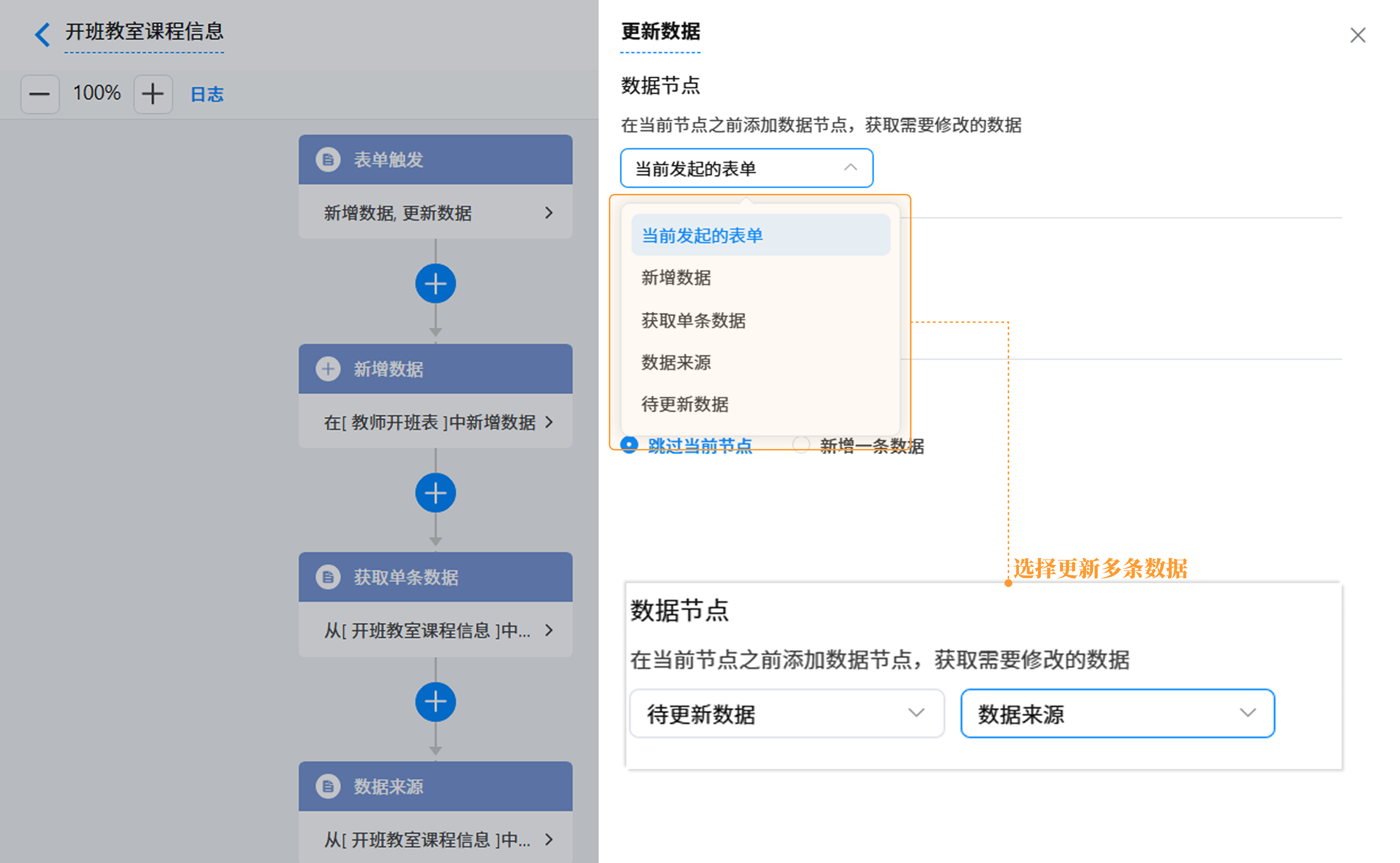Viewport: 1400px width, 863px height.
Task: Click the 获取单条数据 node icon
Action: point(328,577)
